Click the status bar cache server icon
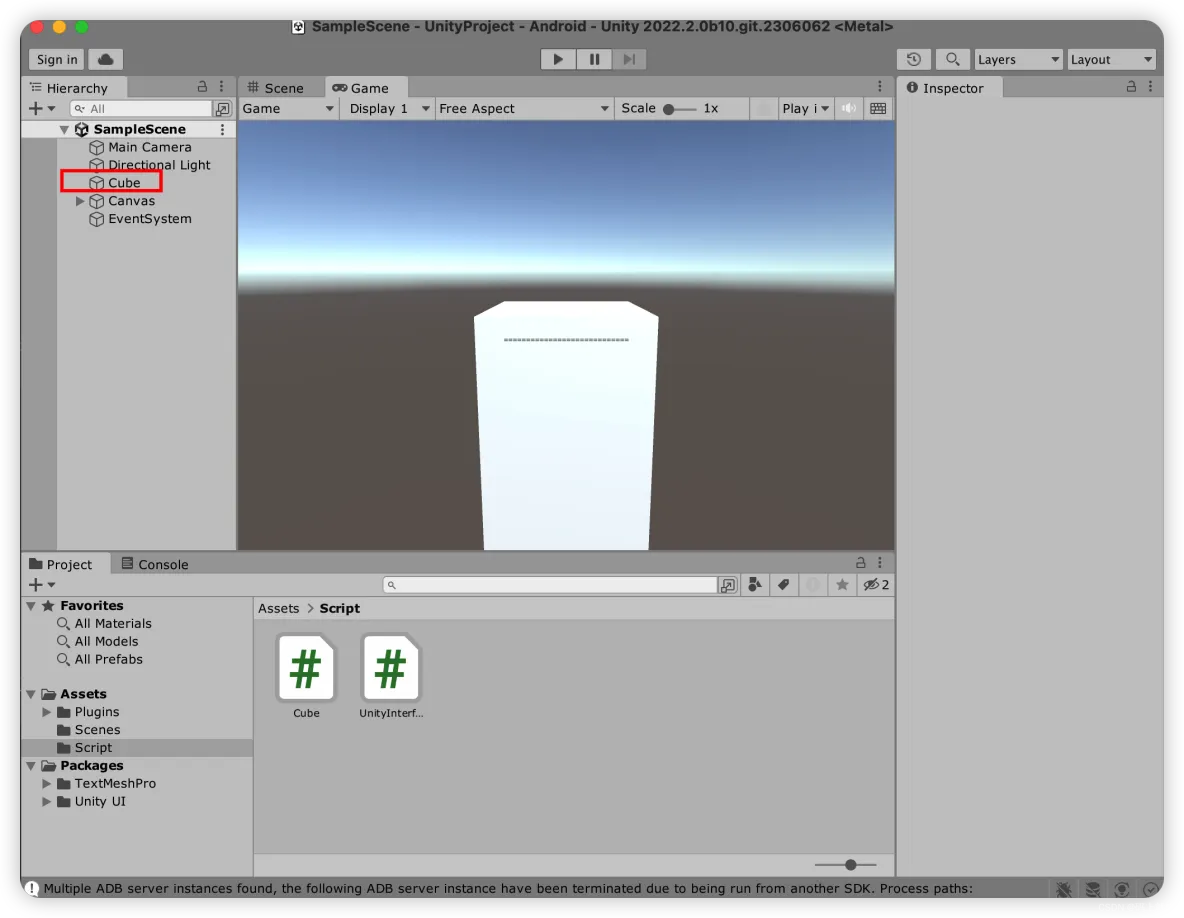Image resolution: width=1184 pixels, height=918 pixels. 1093,889
